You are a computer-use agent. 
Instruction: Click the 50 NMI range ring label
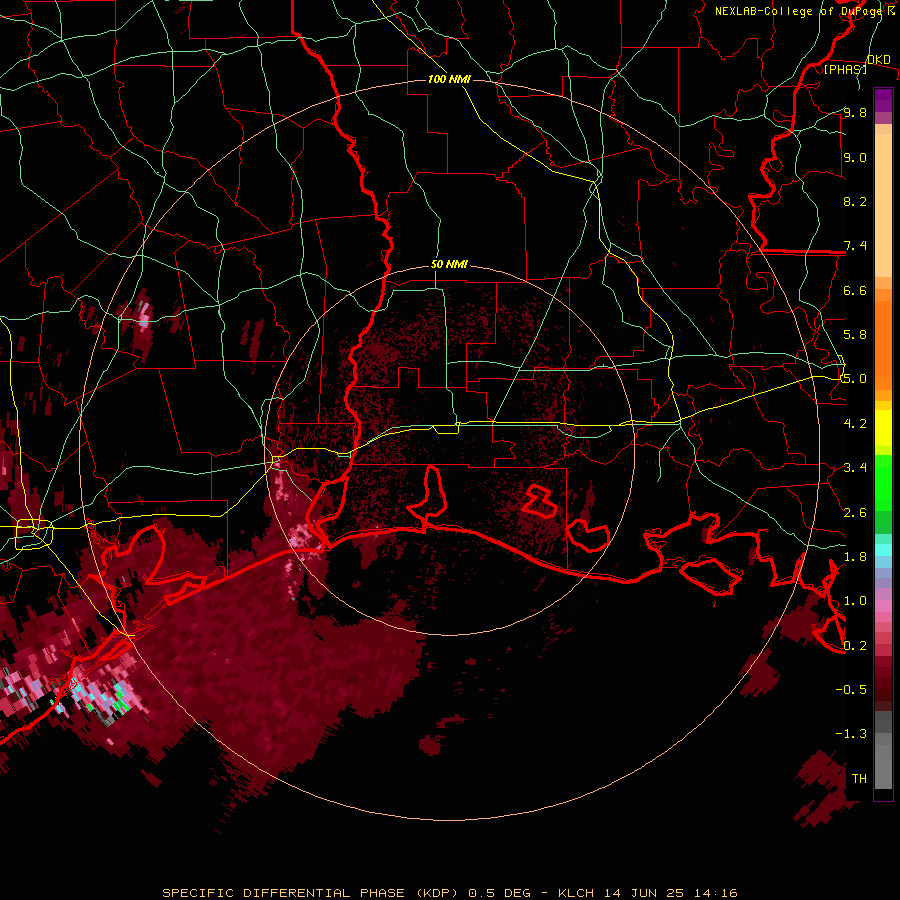(449, 264)
